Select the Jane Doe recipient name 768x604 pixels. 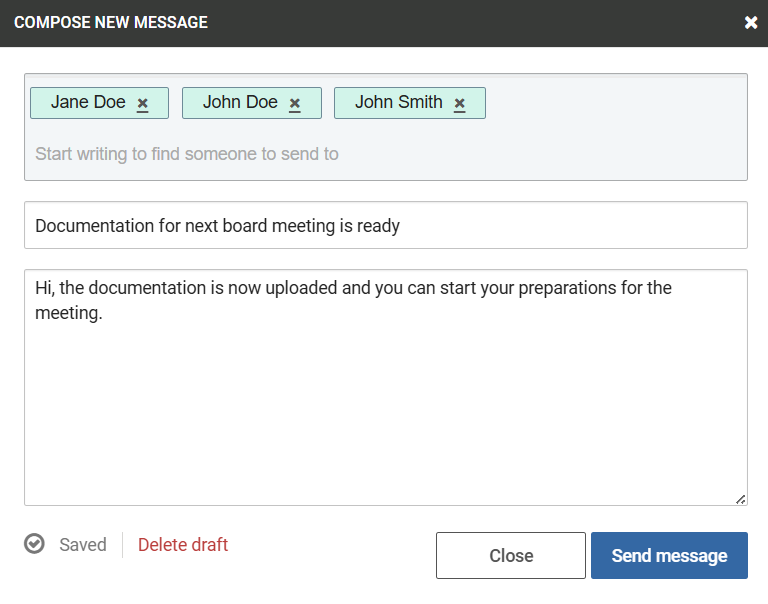pos(88,102)
